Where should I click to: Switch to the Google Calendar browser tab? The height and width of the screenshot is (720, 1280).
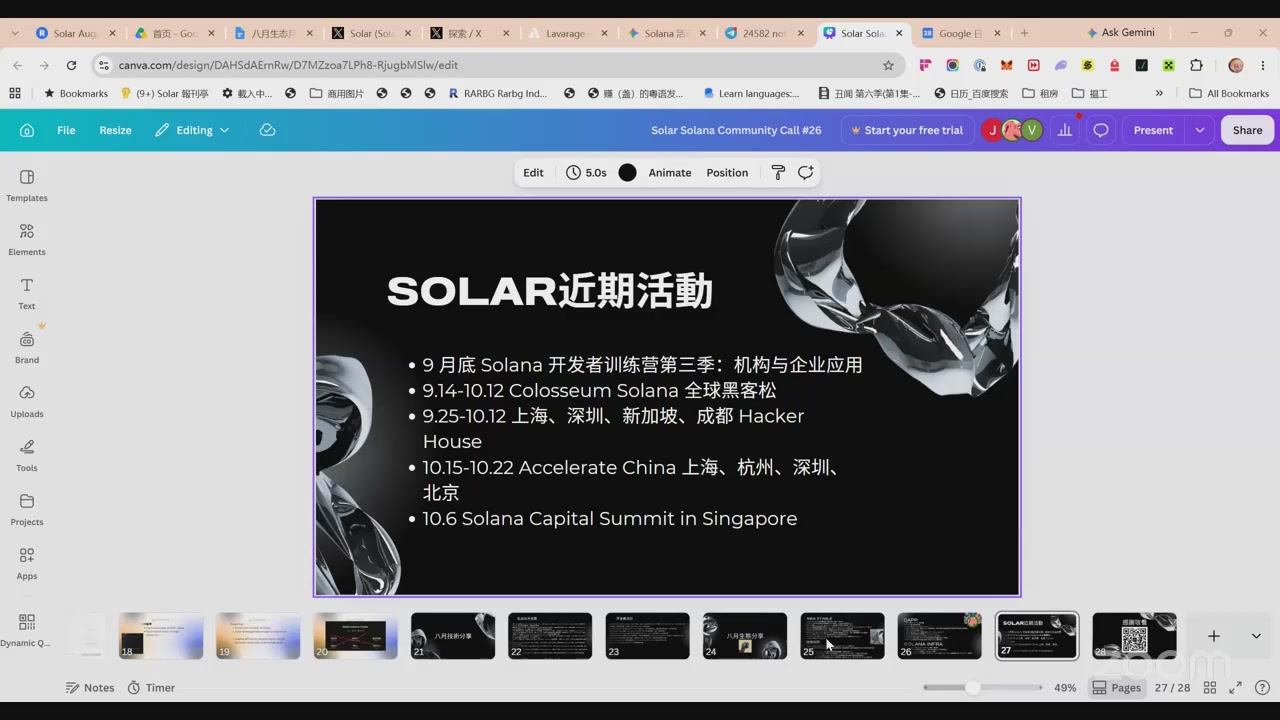coord(961,33)
